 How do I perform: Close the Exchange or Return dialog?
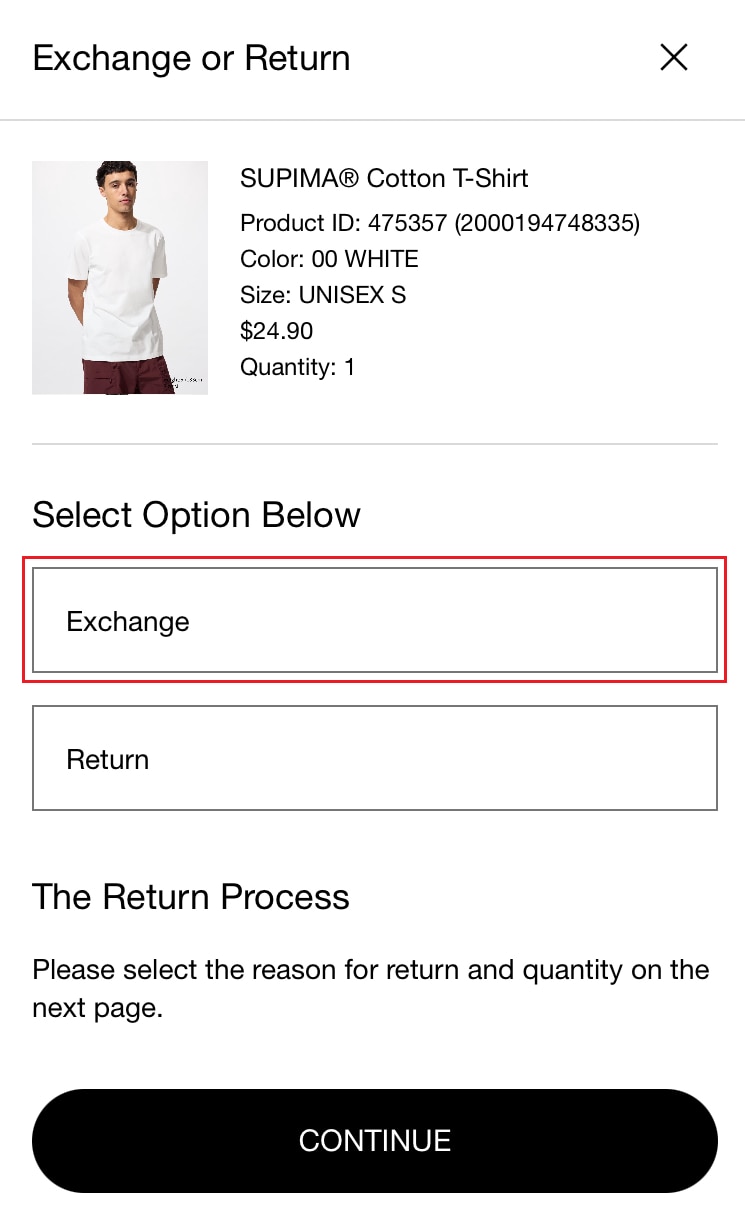pyautogui.click(x=674, y=58)
